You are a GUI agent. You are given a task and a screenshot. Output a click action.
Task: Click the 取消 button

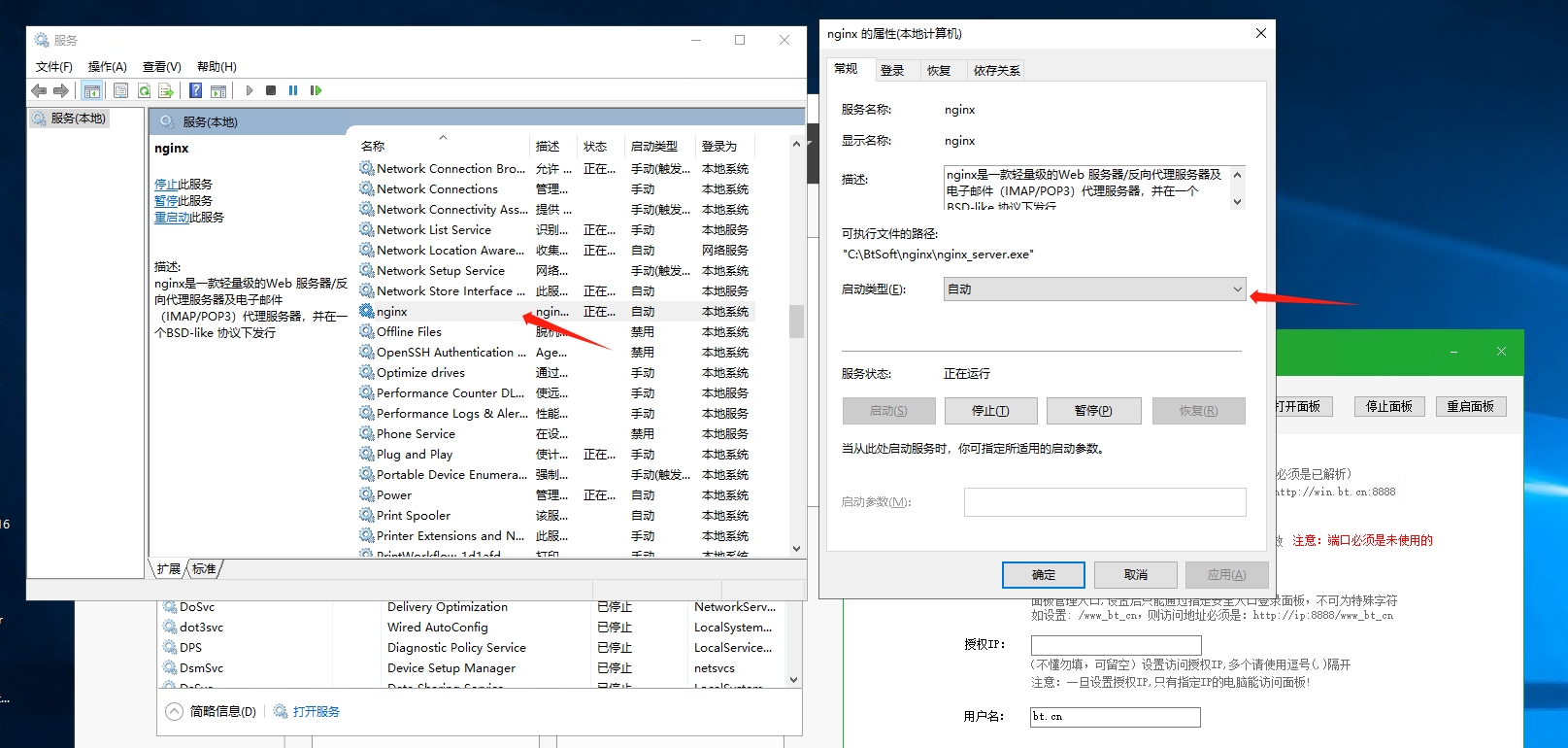(1136, 575)
